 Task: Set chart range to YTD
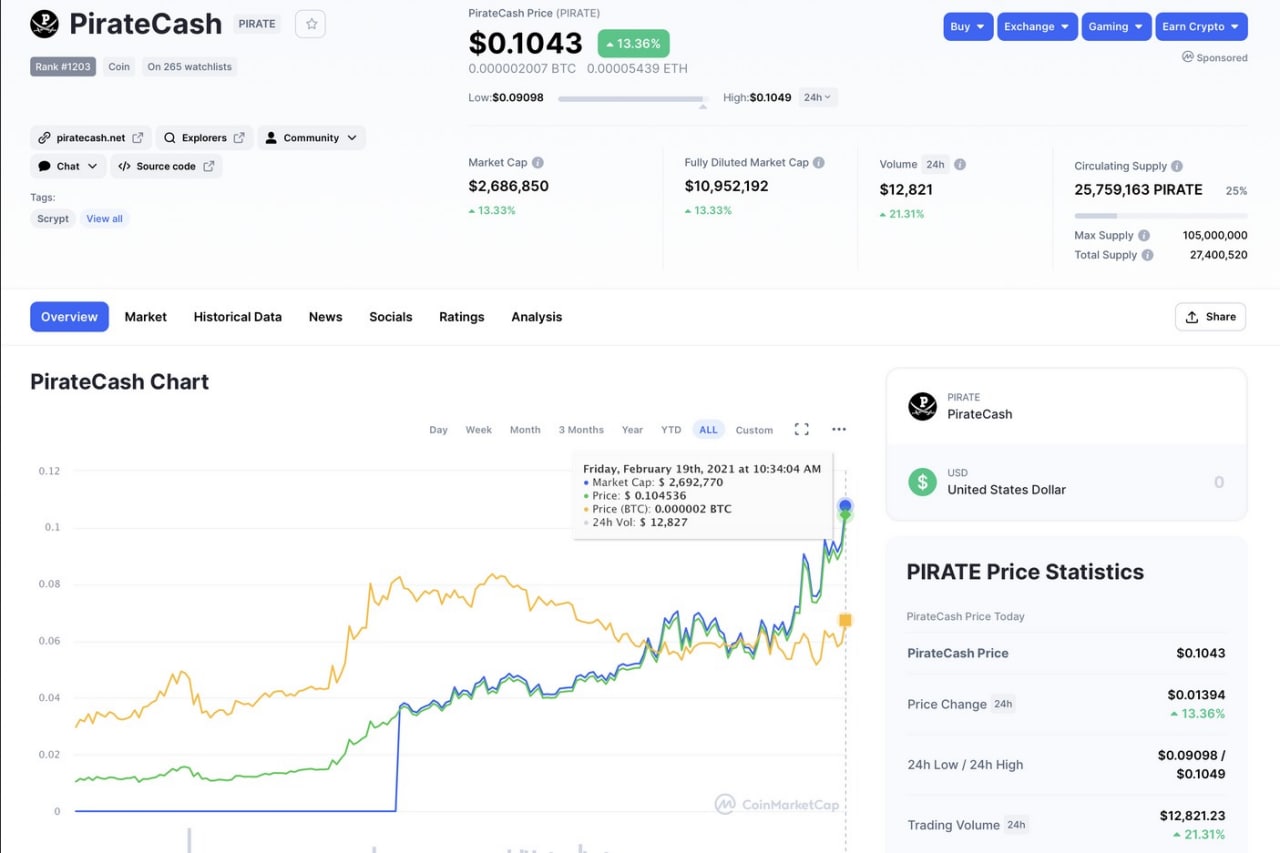tap(671, 430)
